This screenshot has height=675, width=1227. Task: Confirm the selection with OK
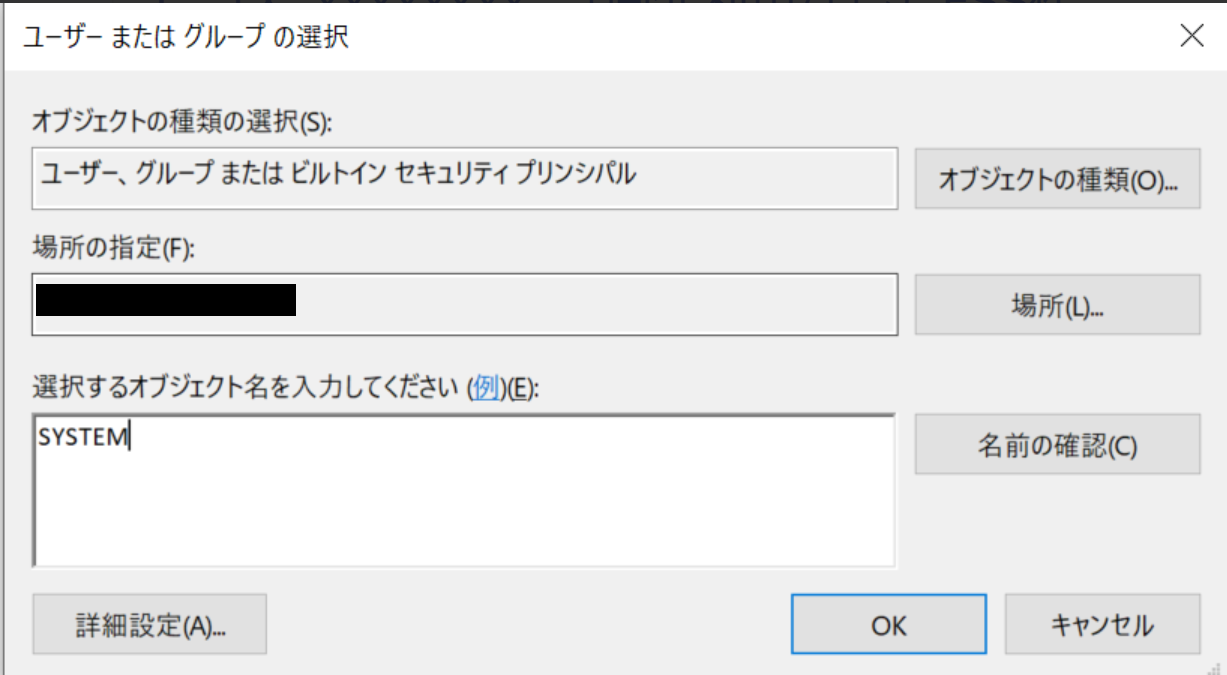888,625
